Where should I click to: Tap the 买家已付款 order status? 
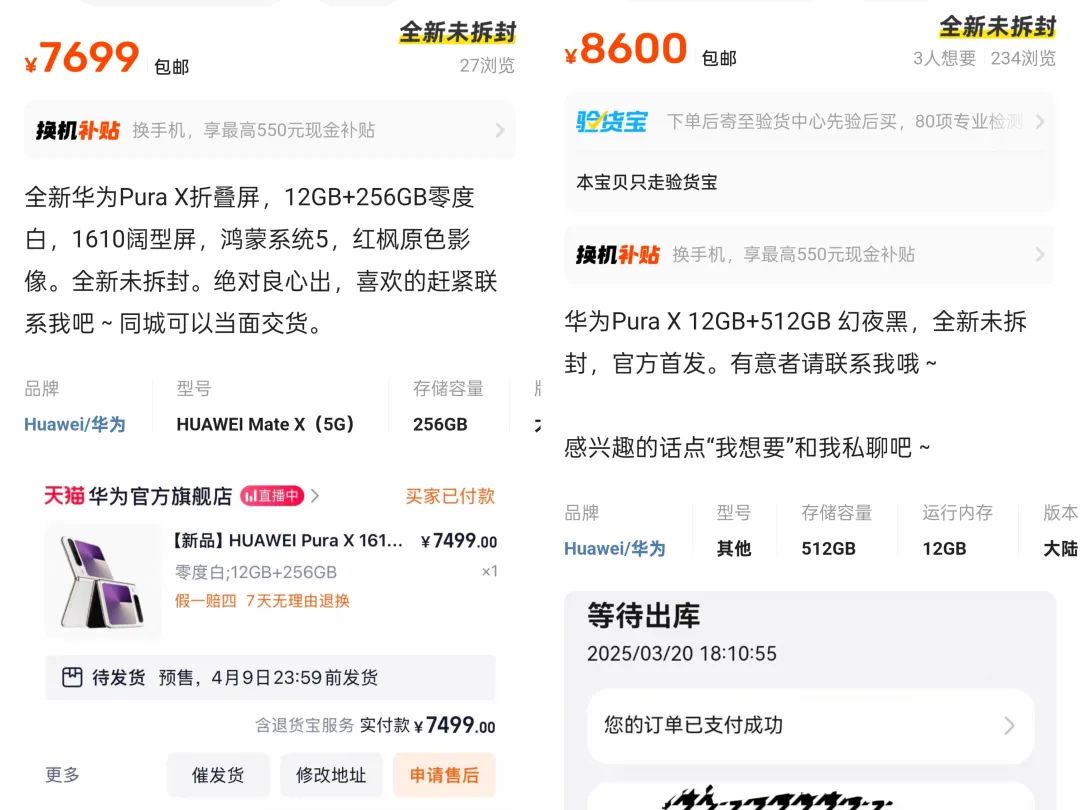tap(450, 496)
